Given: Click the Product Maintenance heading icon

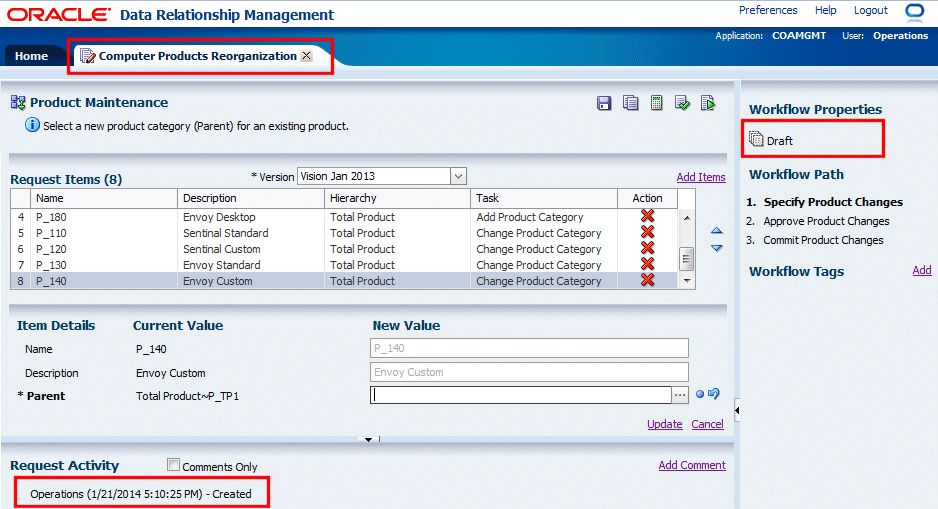Looking at the screenshot, I should (x=18, y=102).
